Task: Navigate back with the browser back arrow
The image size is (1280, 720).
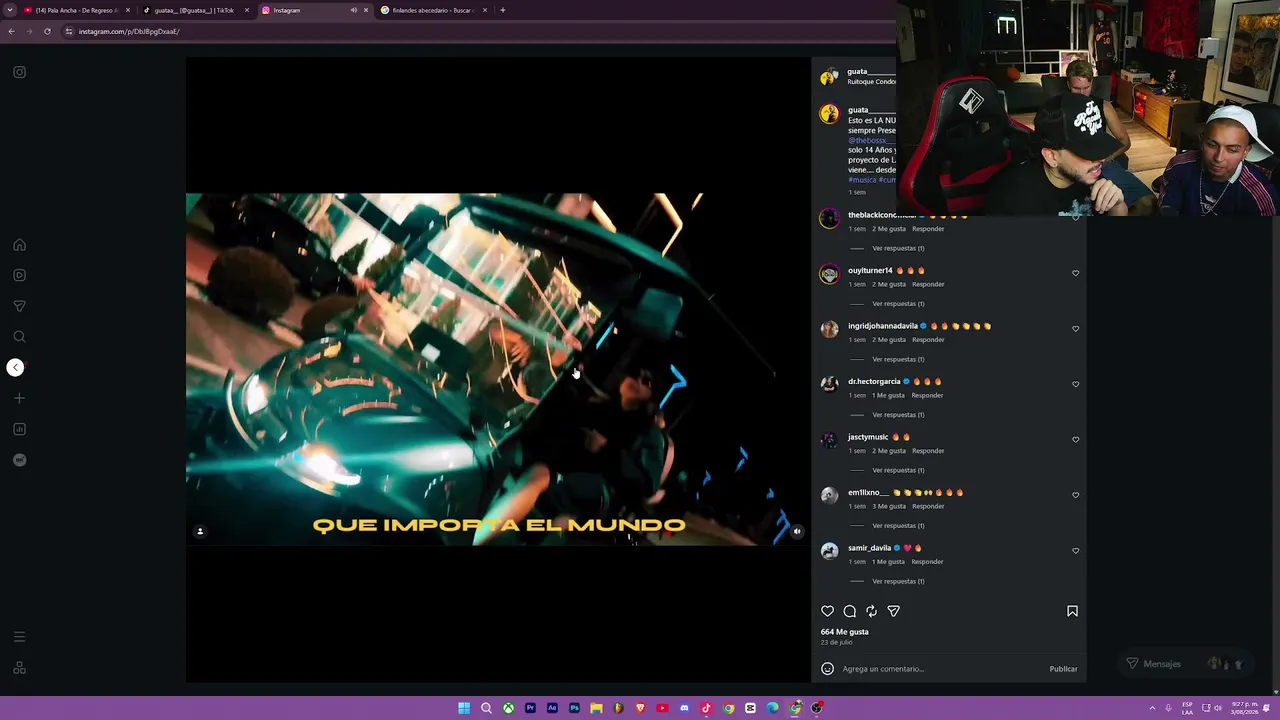Action: (x=11, y=31)
